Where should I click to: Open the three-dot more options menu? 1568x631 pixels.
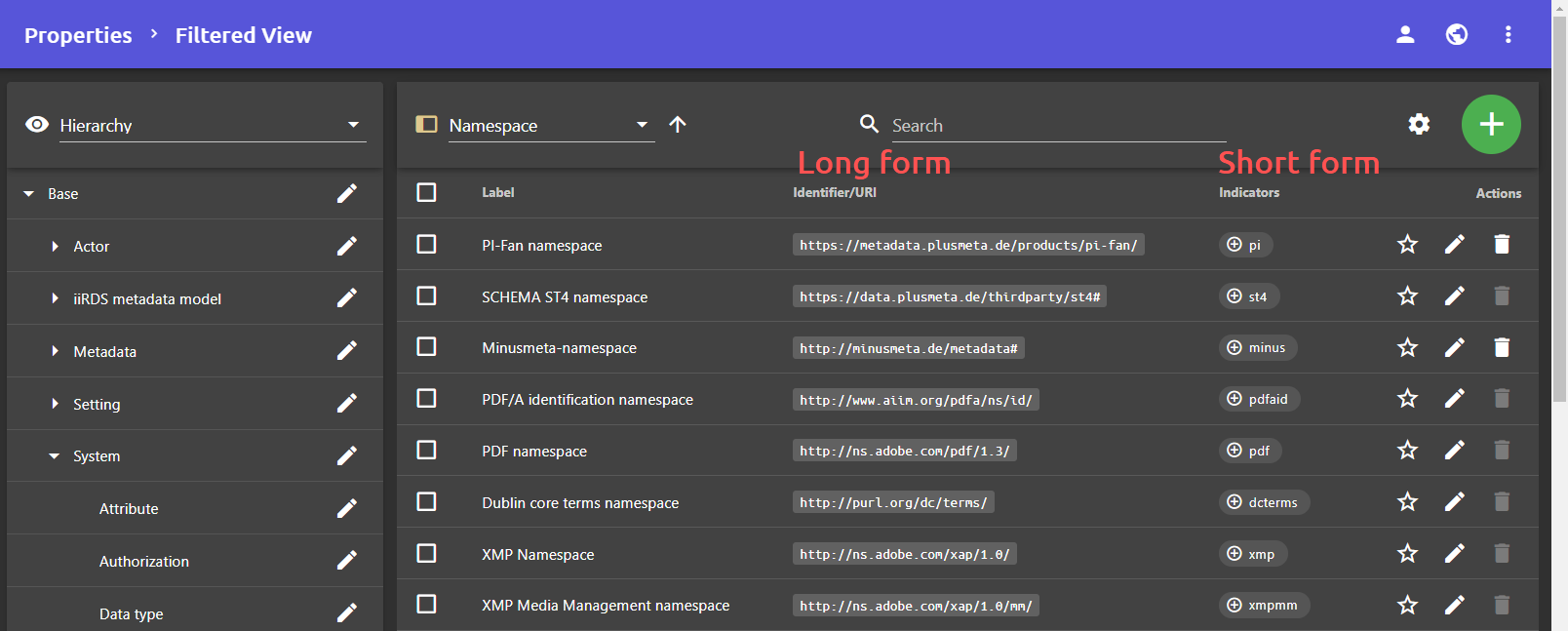(x=1509, y=35)
